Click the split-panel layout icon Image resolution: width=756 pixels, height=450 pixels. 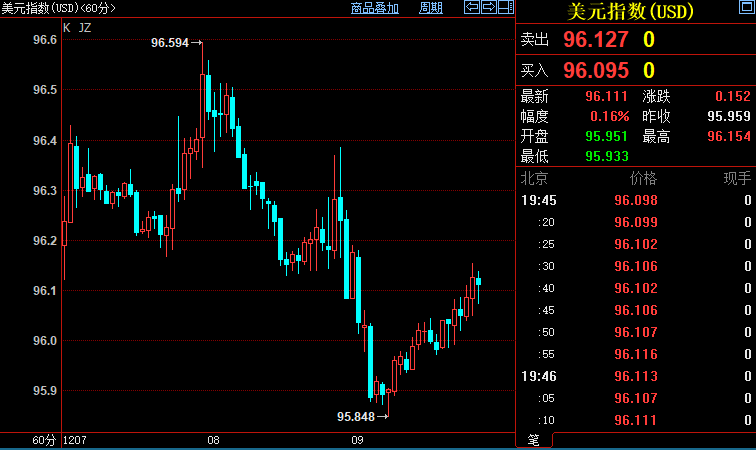tap(505, 8)
